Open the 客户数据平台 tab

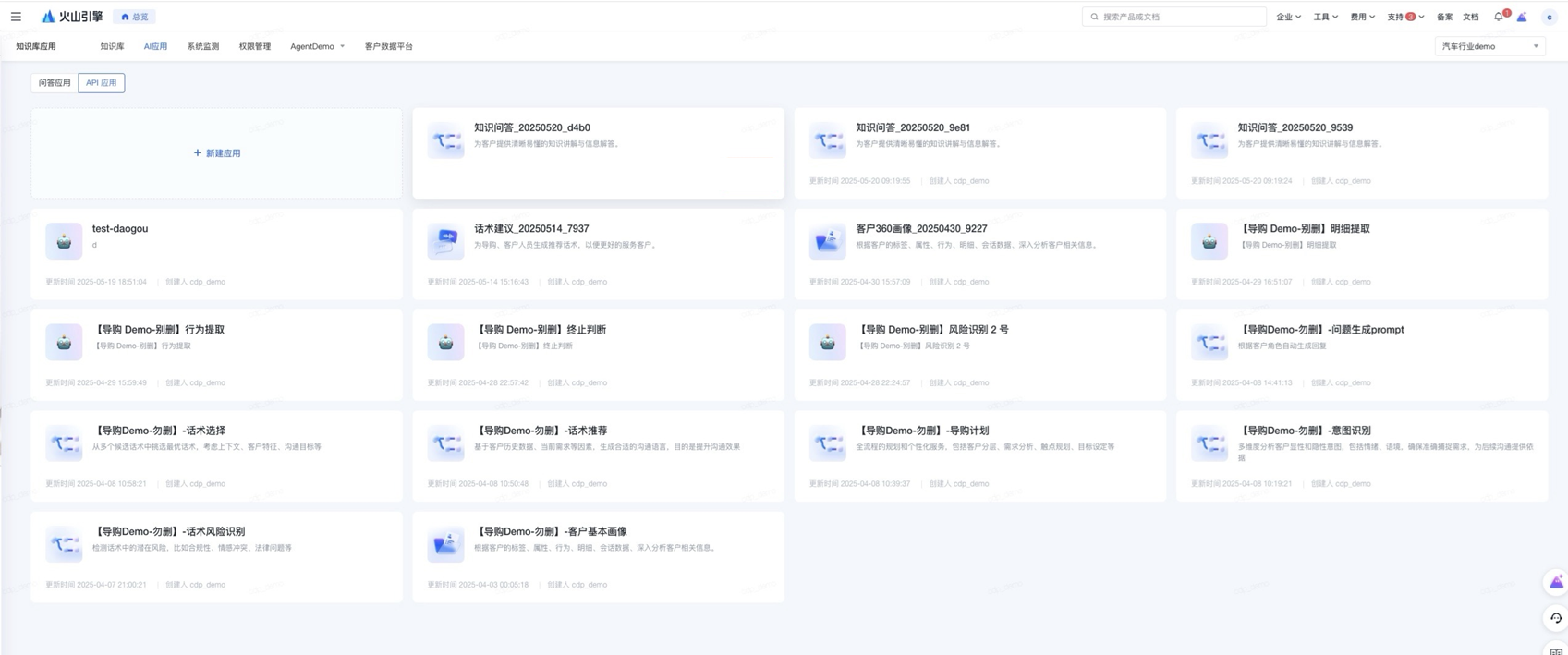pos(388,46)
